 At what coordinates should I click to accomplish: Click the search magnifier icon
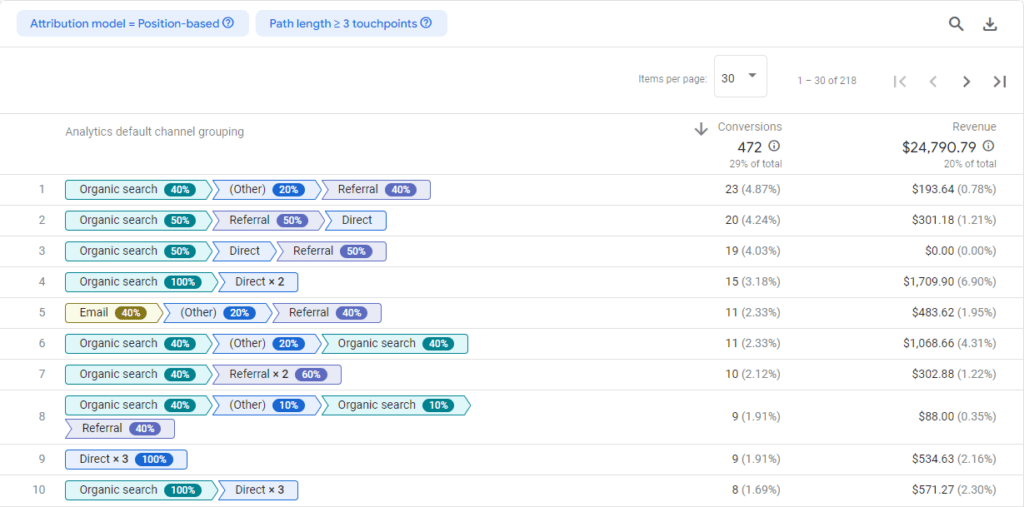pos(955,24)
